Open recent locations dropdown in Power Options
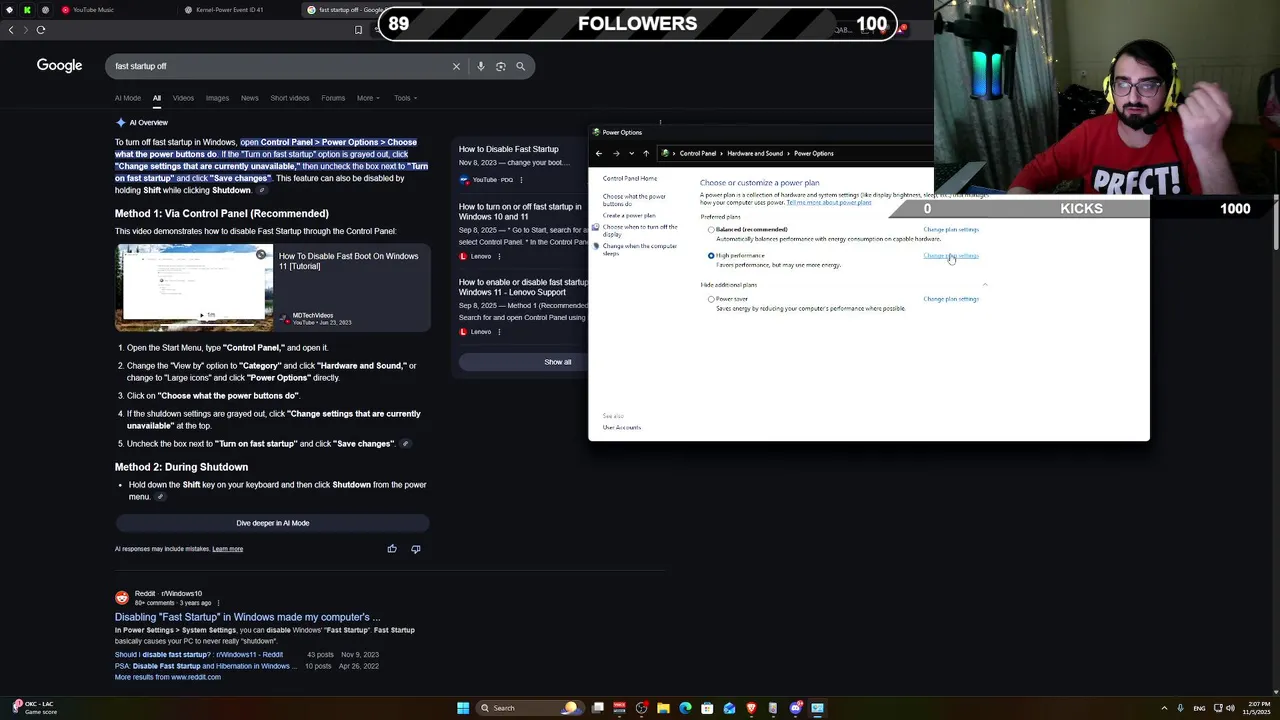 click(631, 153)
